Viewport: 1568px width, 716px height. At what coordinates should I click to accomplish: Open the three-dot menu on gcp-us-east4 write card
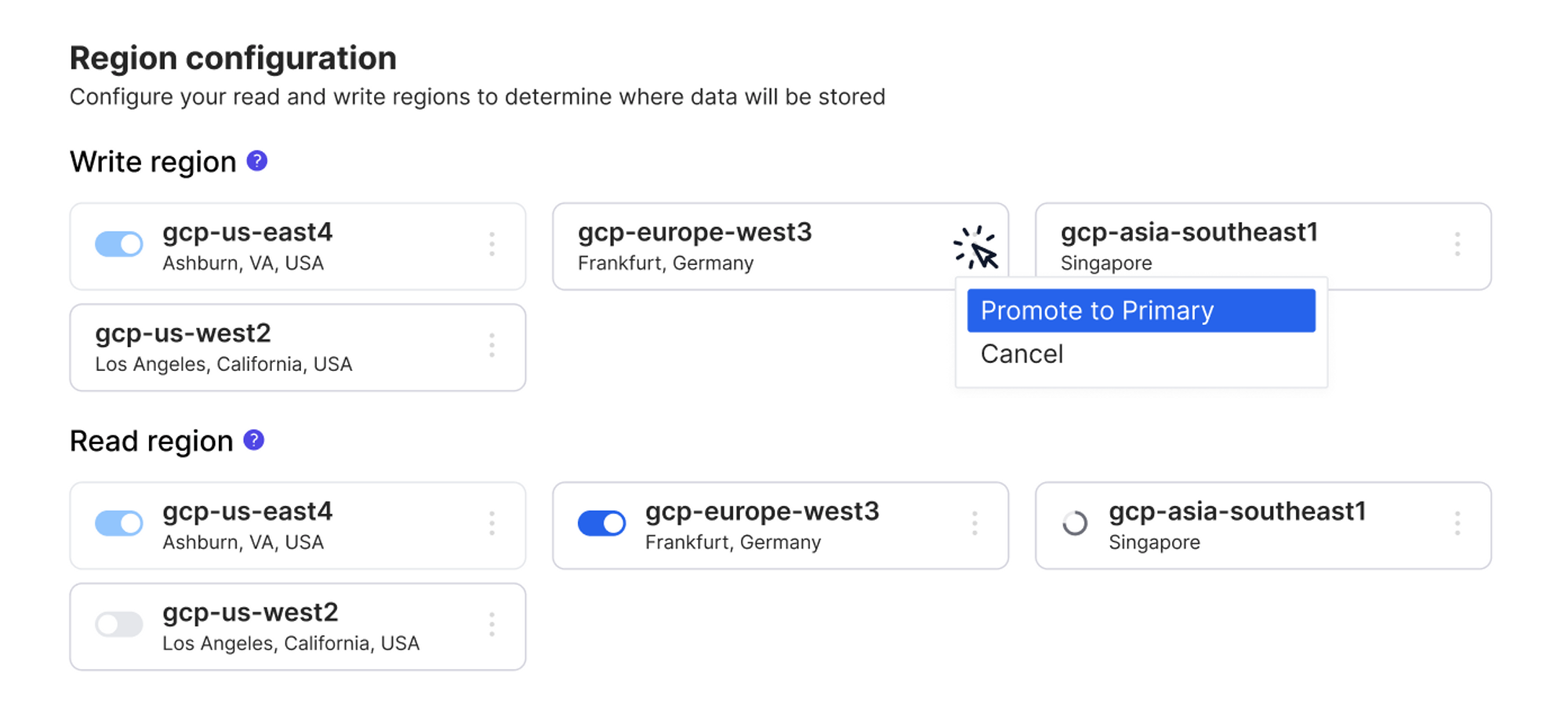pos(492,245)
